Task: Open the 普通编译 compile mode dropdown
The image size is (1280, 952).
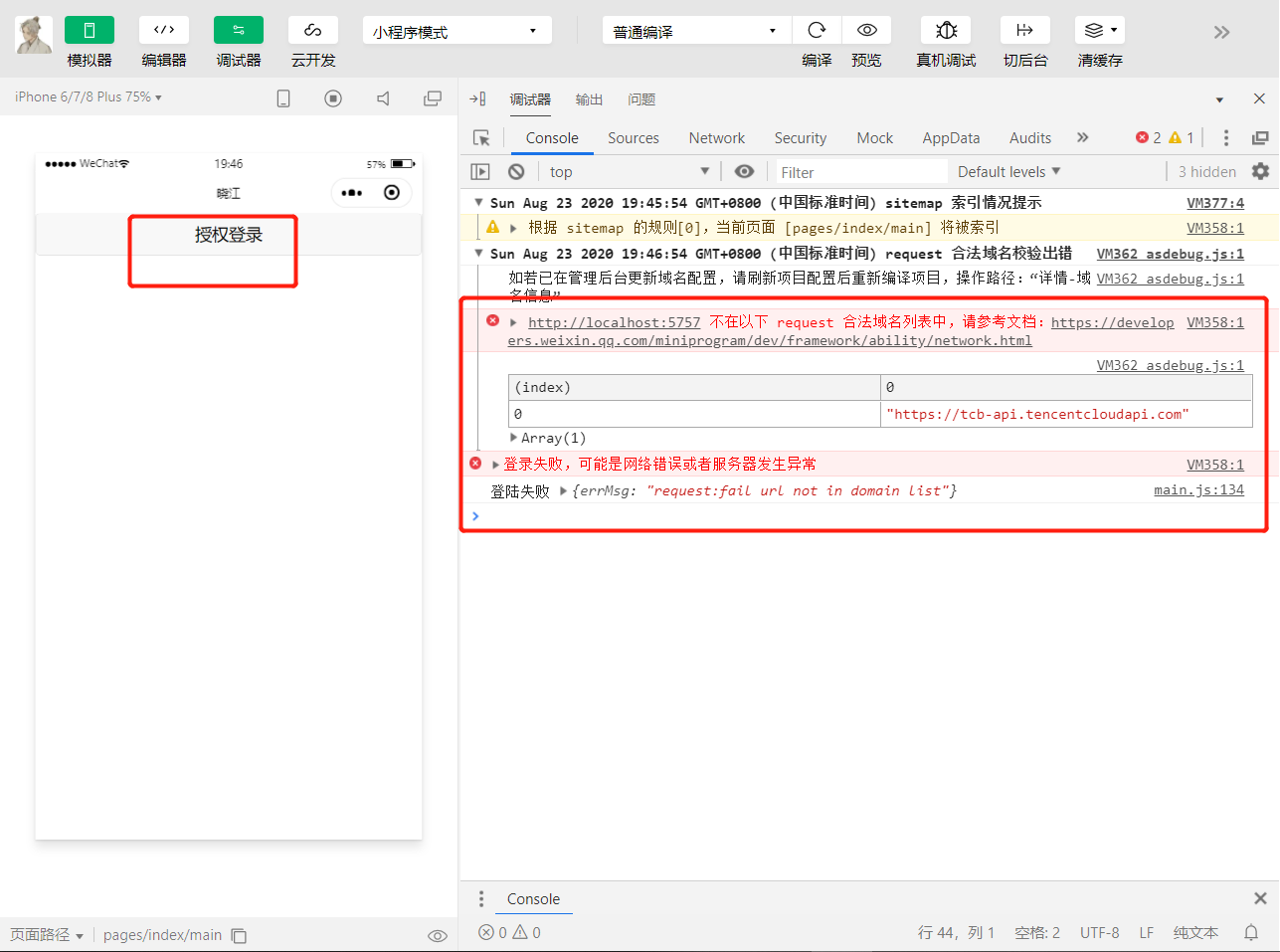Action: 695,31
